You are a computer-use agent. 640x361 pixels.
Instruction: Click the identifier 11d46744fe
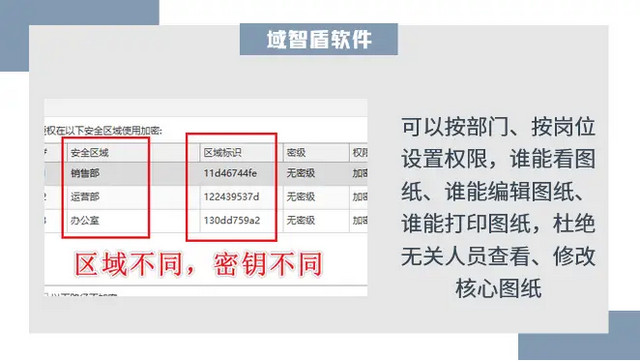click(230, 173)
